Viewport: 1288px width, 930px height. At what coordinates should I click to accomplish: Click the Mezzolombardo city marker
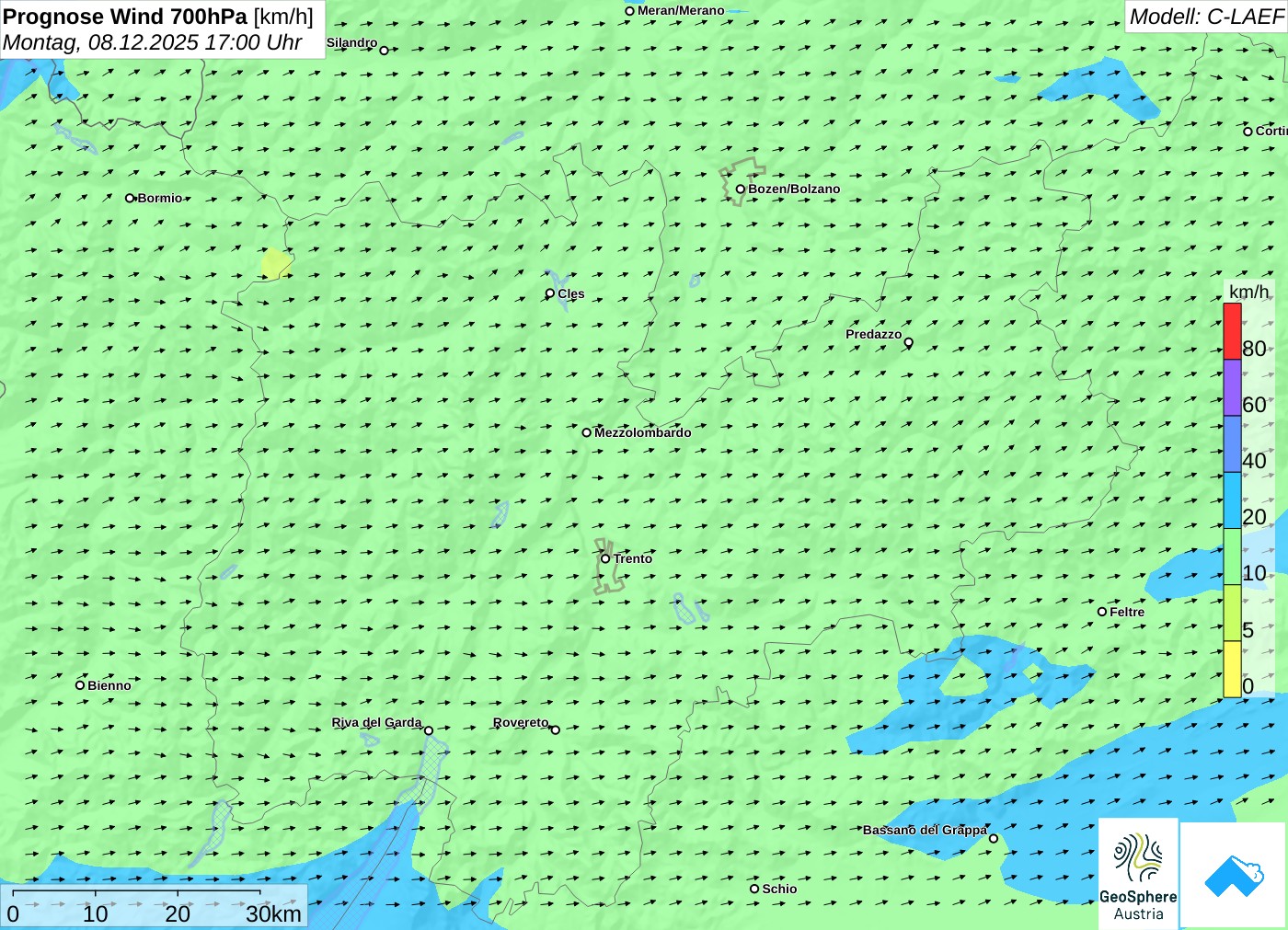click(x=587, y=432)
